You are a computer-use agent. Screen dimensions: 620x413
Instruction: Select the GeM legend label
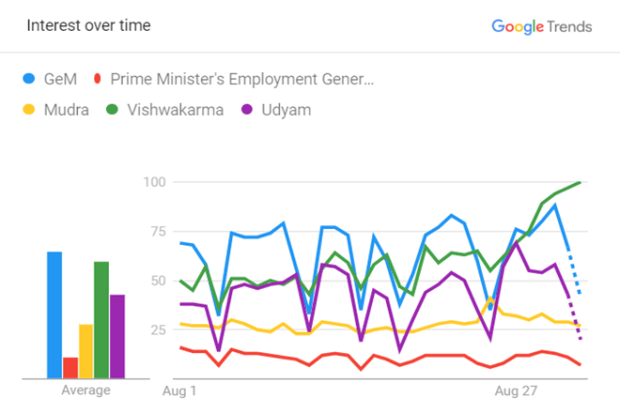[62, 78]
